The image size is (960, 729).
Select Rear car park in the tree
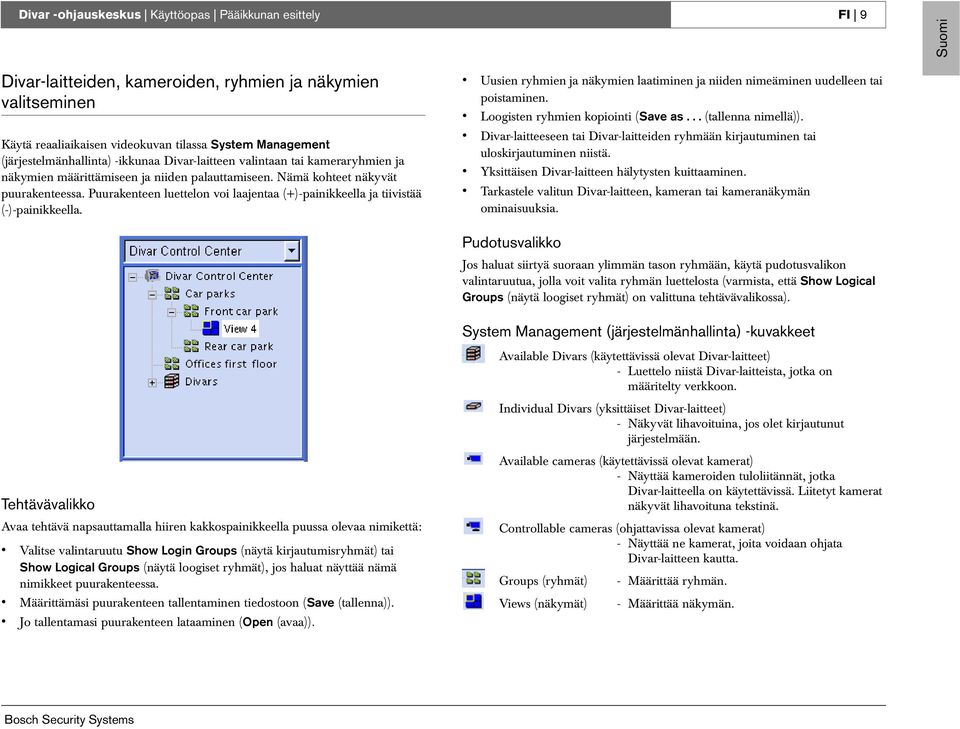click(x=239, y=346)
